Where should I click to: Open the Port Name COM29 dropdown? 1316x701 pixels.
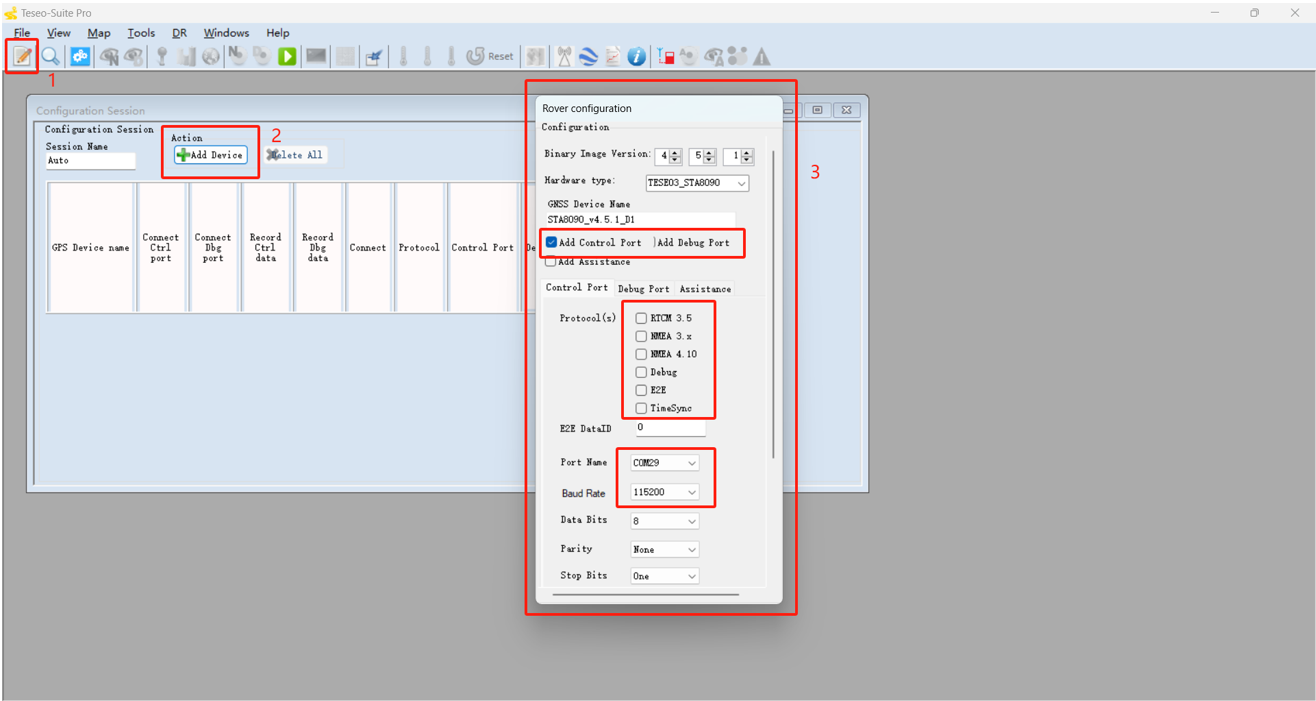(x=664, y=463)
